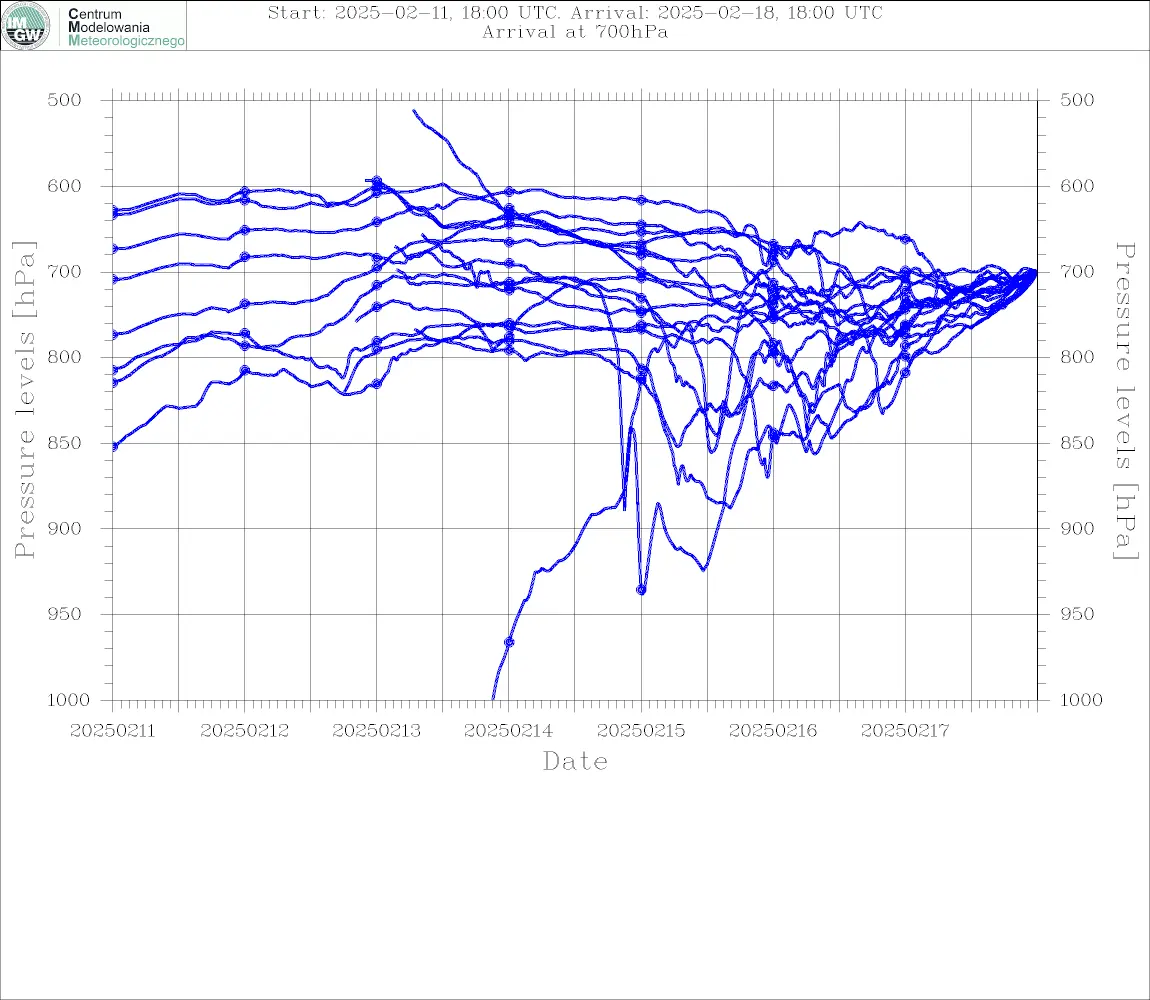Click the left axis label 700
Image resolution: width=1150 pixels, height=1000 pixels.
tap(65, 272)
